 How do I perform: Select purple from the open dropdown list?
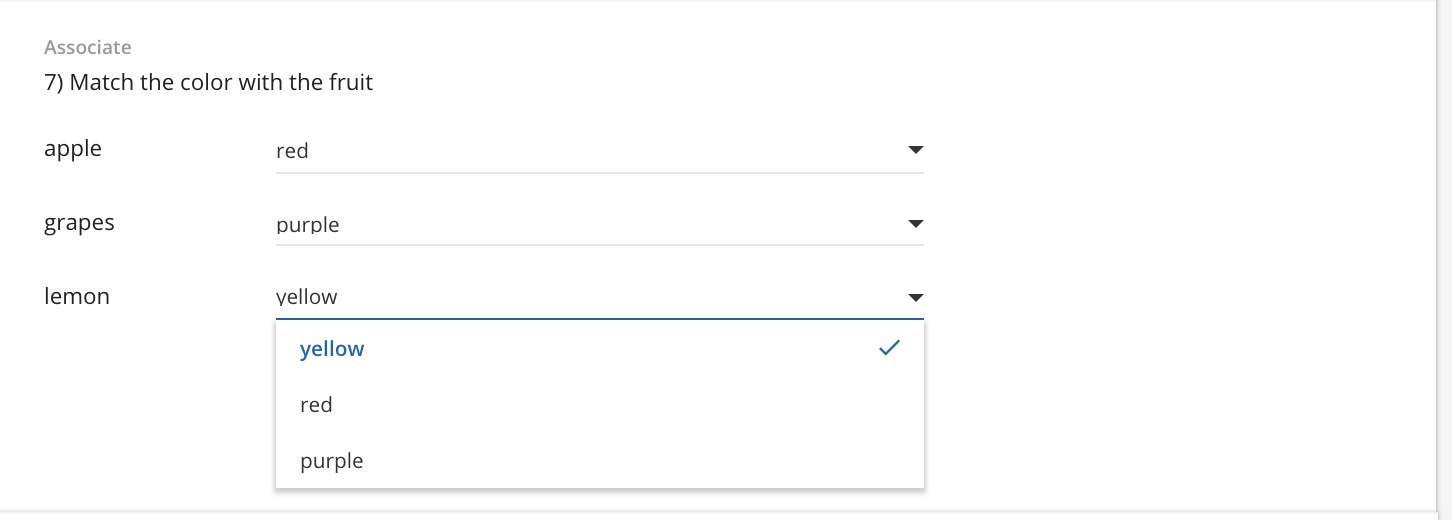331,461
